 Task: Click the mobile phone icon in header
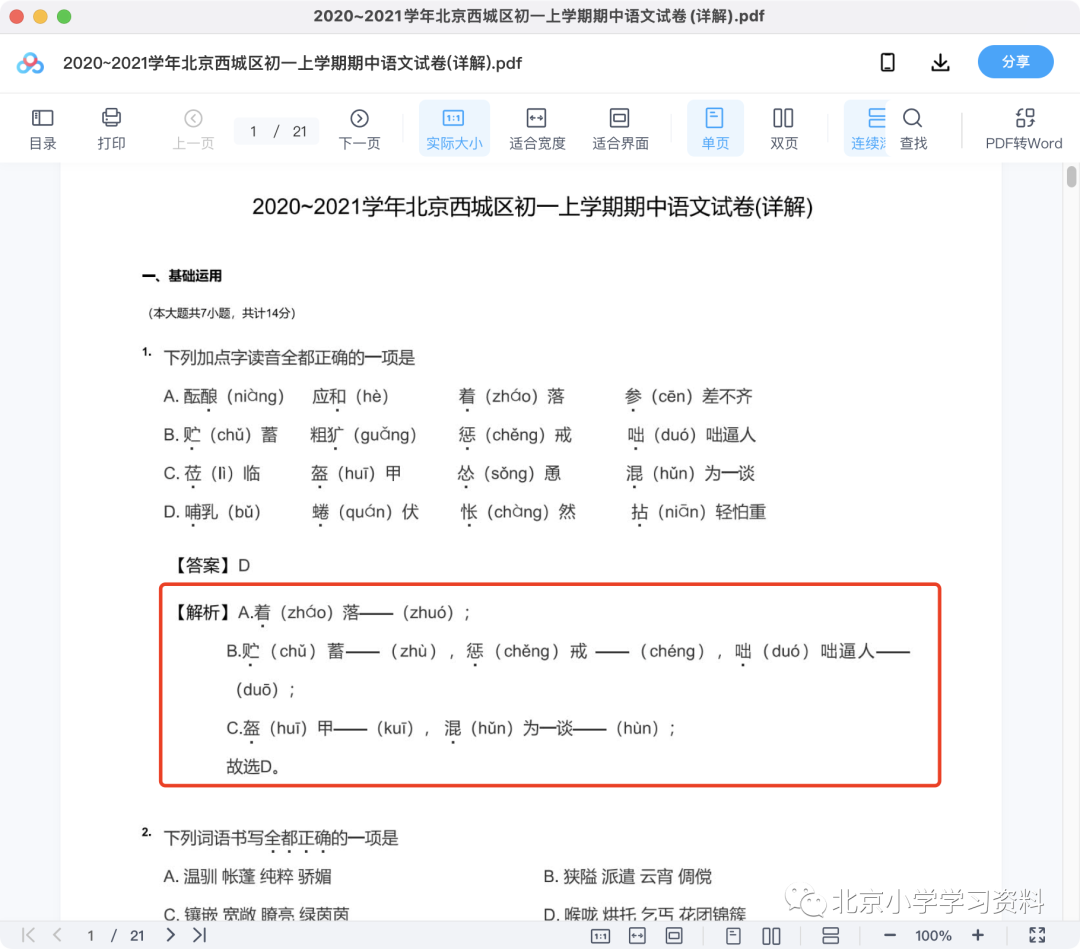pyautogui.click(x=888, y=63)
